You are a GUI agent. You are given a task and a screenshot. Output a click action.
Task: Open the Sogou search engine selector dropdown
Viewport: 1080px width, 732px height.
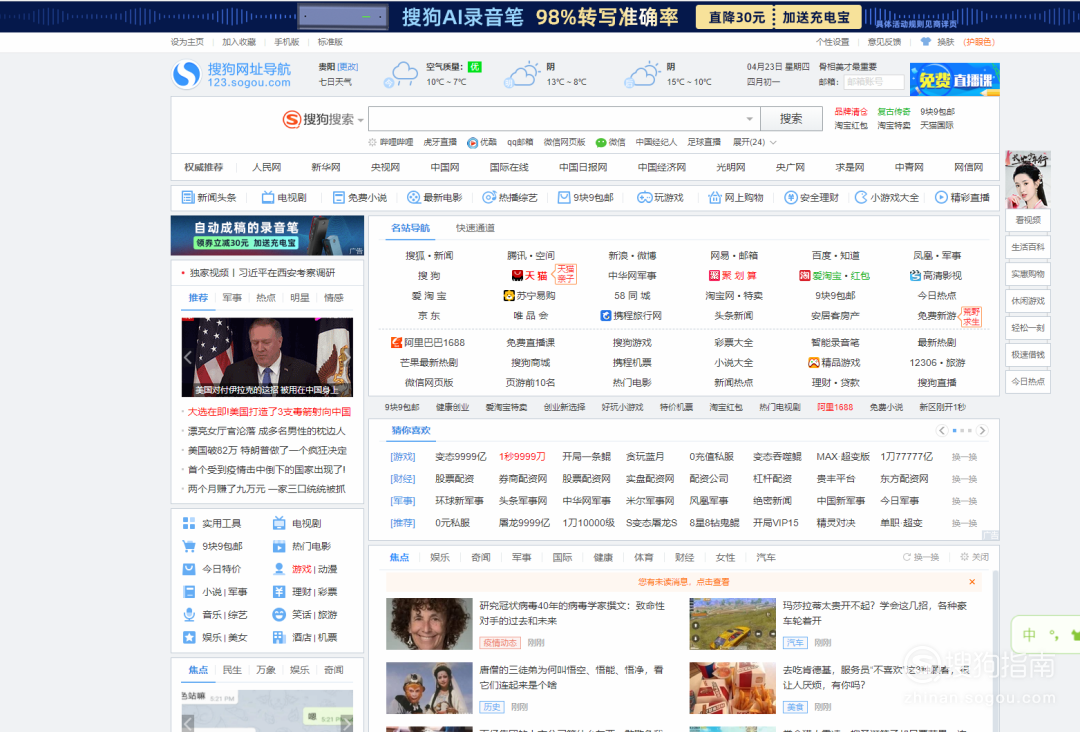pyautogui.click(x=360, y=121)
